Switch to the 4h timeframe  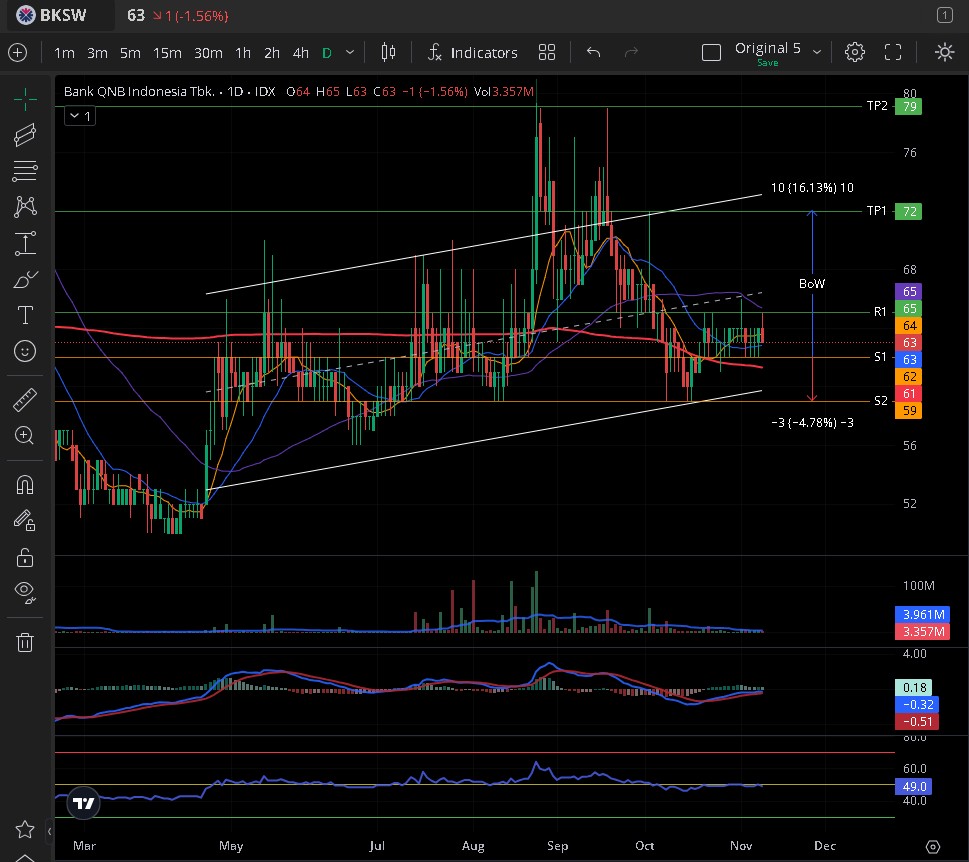click(x=300, y=53)
